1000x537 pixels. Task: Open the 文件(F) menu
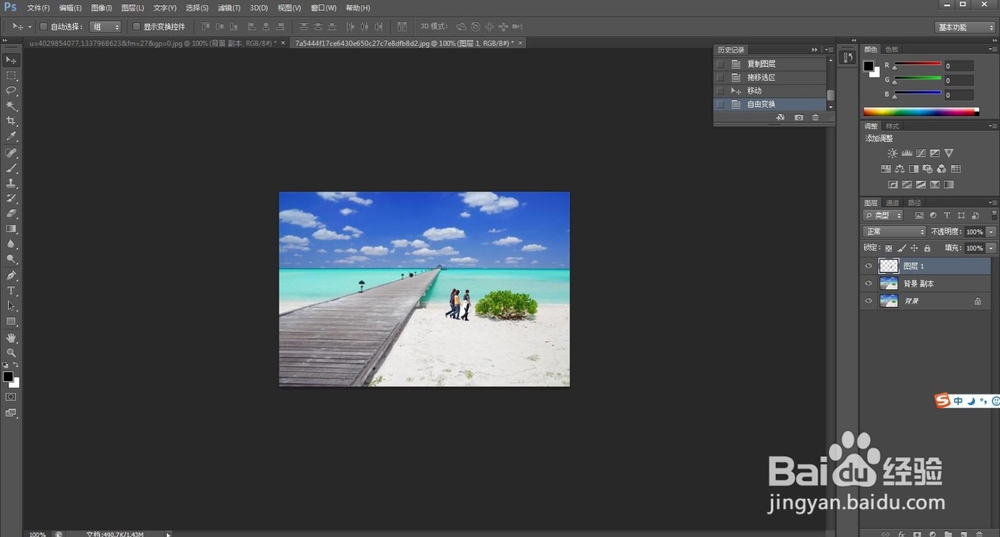point(38,8)
